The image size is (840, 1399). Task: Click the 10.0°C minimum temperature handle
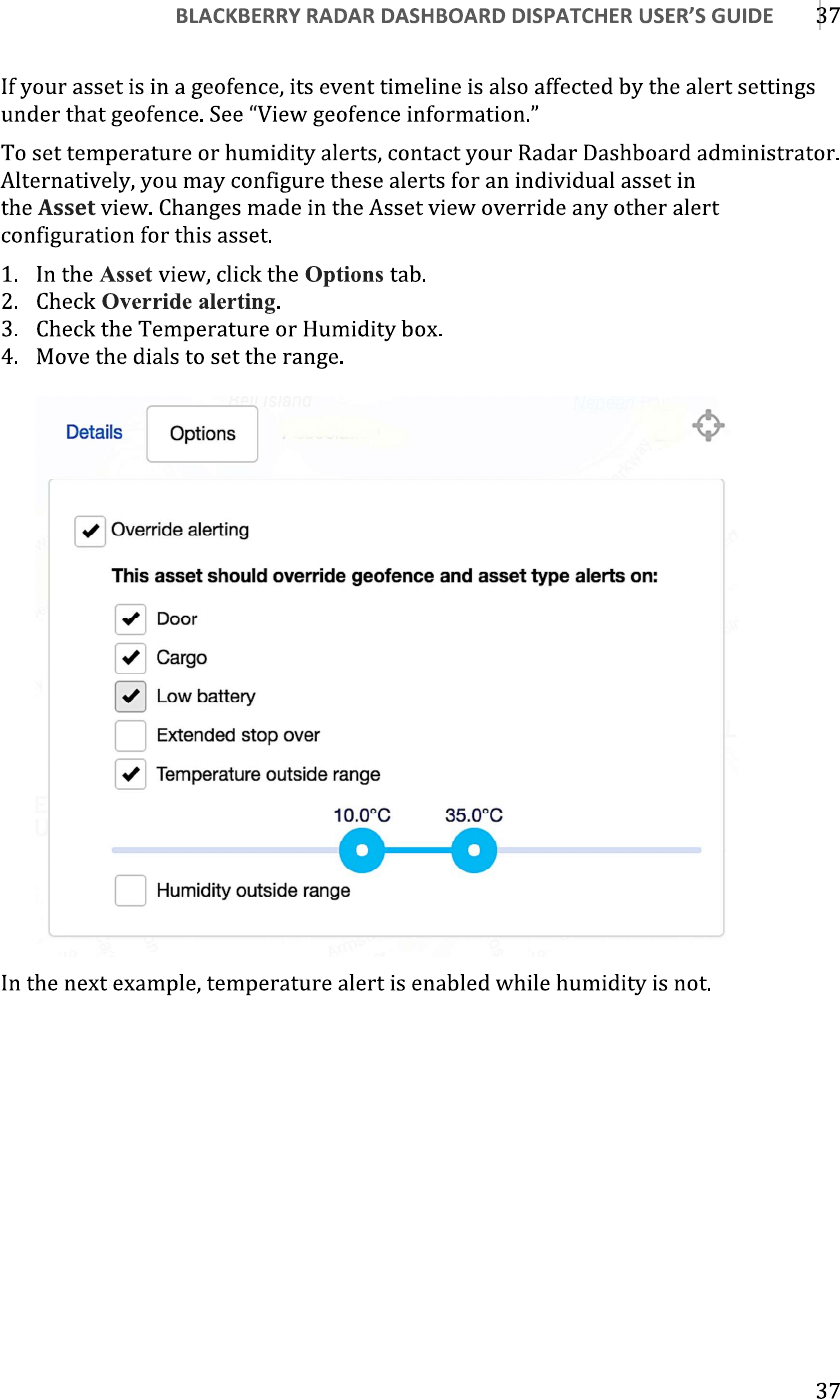click(362, 851)
